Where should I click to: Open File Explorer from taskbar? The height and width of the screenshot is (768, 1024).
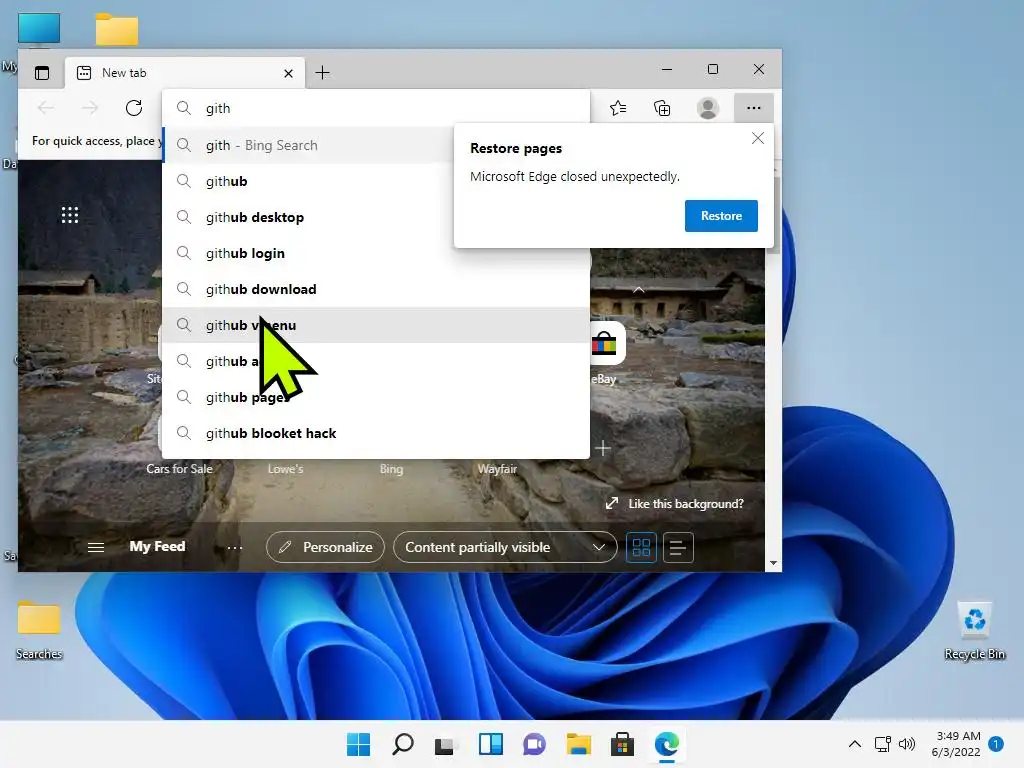tap(579, 744)
